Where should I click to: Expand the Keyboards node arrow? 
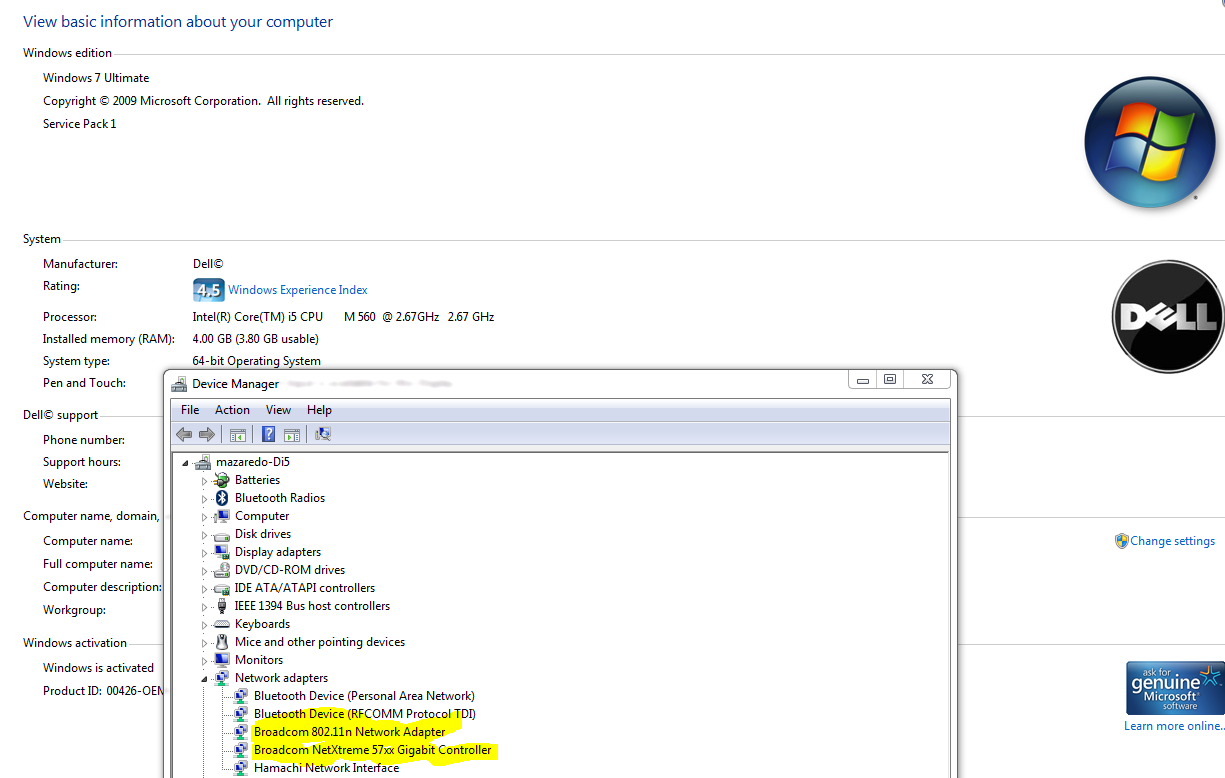pos(205,625)
